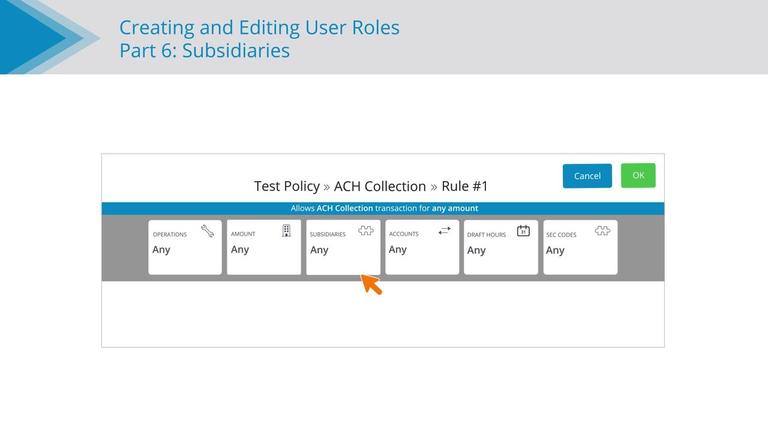
Task: Click the blue rule summary banner
Action: point(383,208)
